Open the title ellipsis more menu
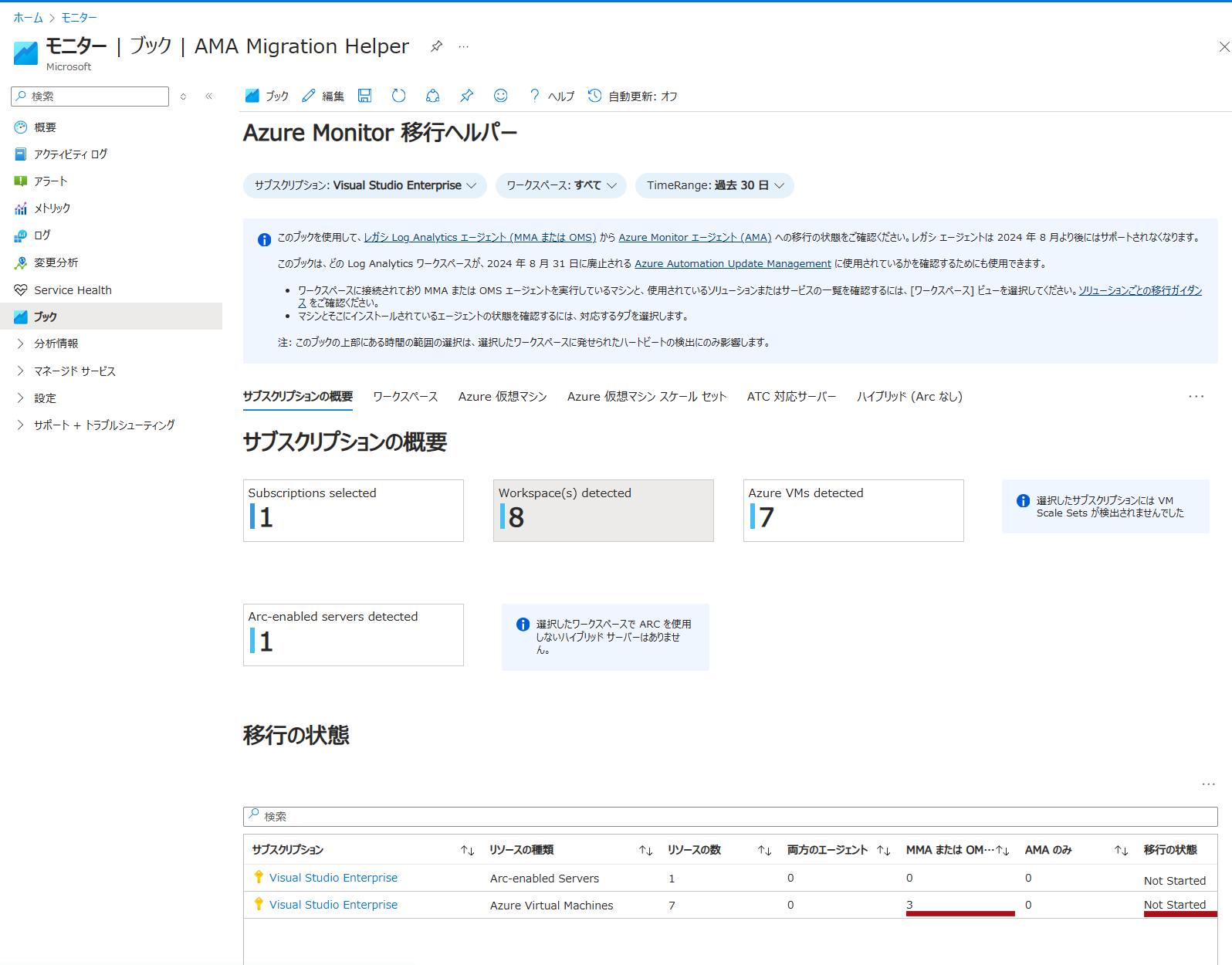The image size is (1232, 965). 463,46
